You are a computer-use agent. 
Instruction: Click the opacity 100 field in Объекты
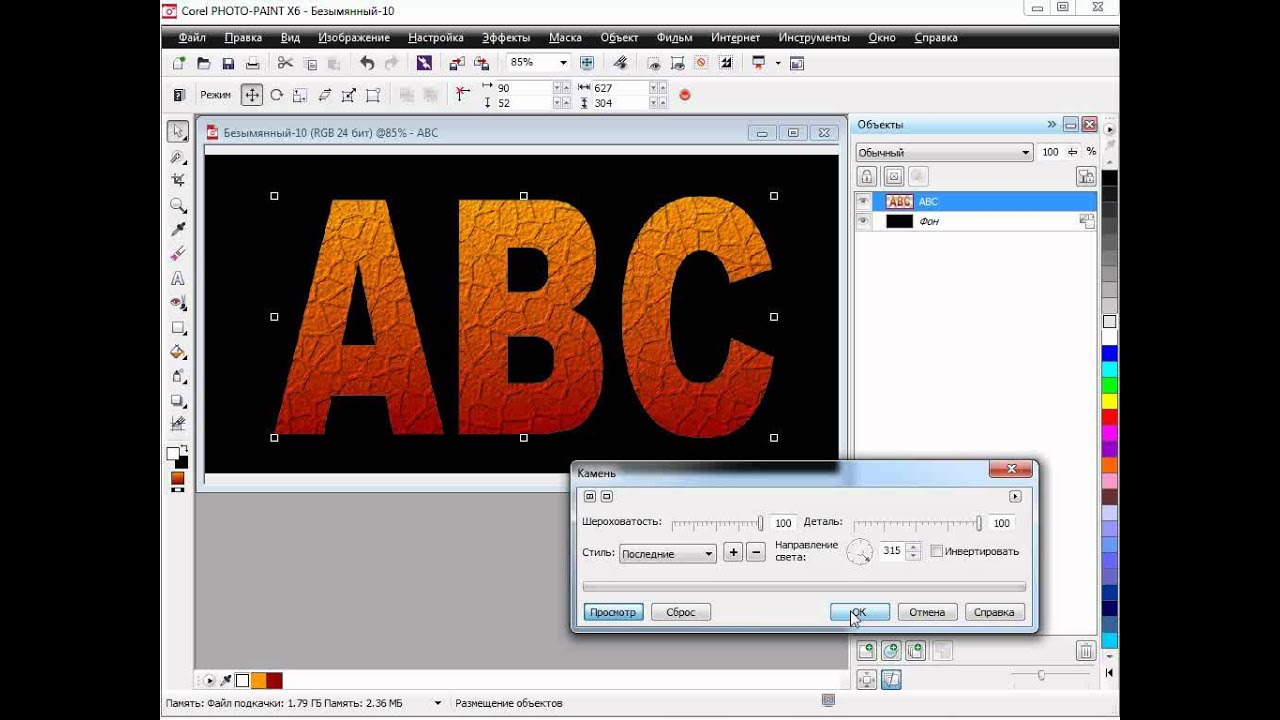[x=1050, y=152]
